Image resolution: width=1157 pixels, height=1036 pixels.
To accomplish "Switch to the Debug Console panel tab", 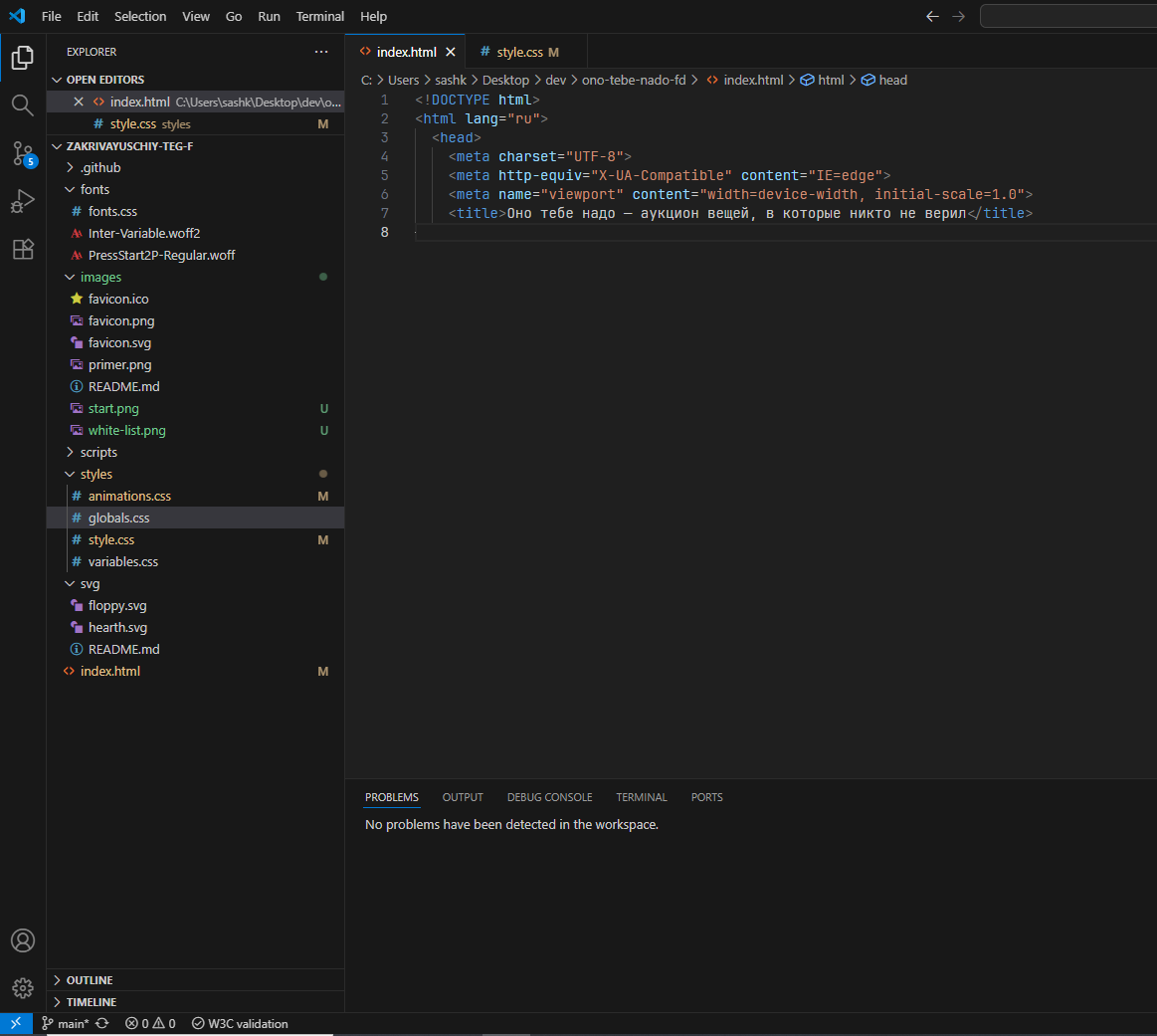I will pos(549,797).
